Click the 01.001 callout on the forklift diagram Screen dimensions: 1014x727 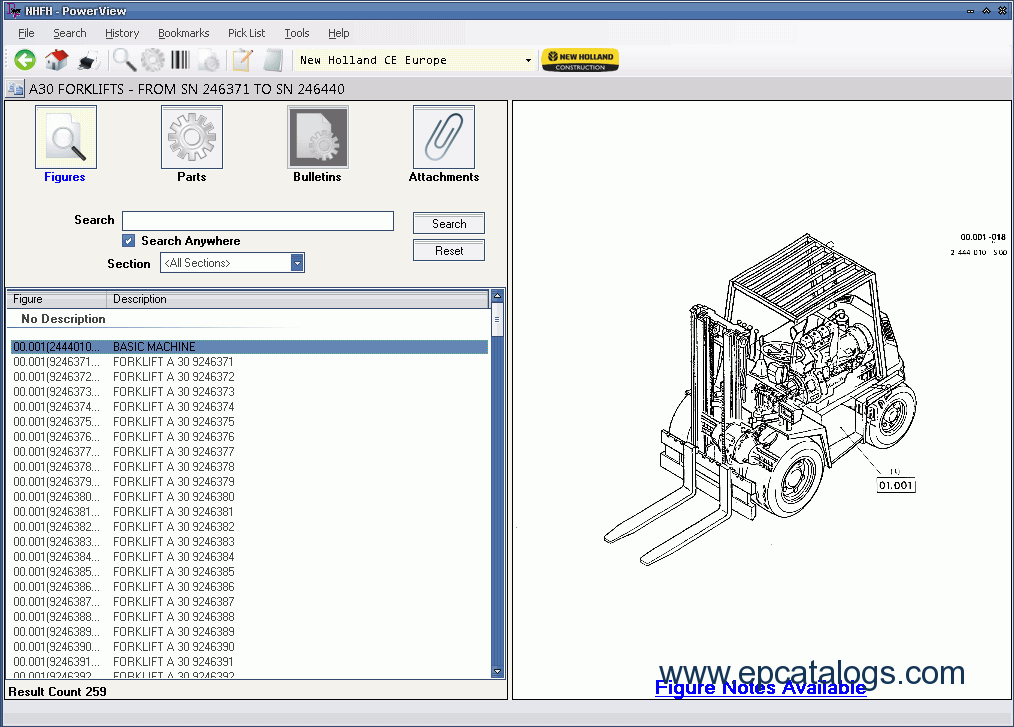click(x=896, y=485)
